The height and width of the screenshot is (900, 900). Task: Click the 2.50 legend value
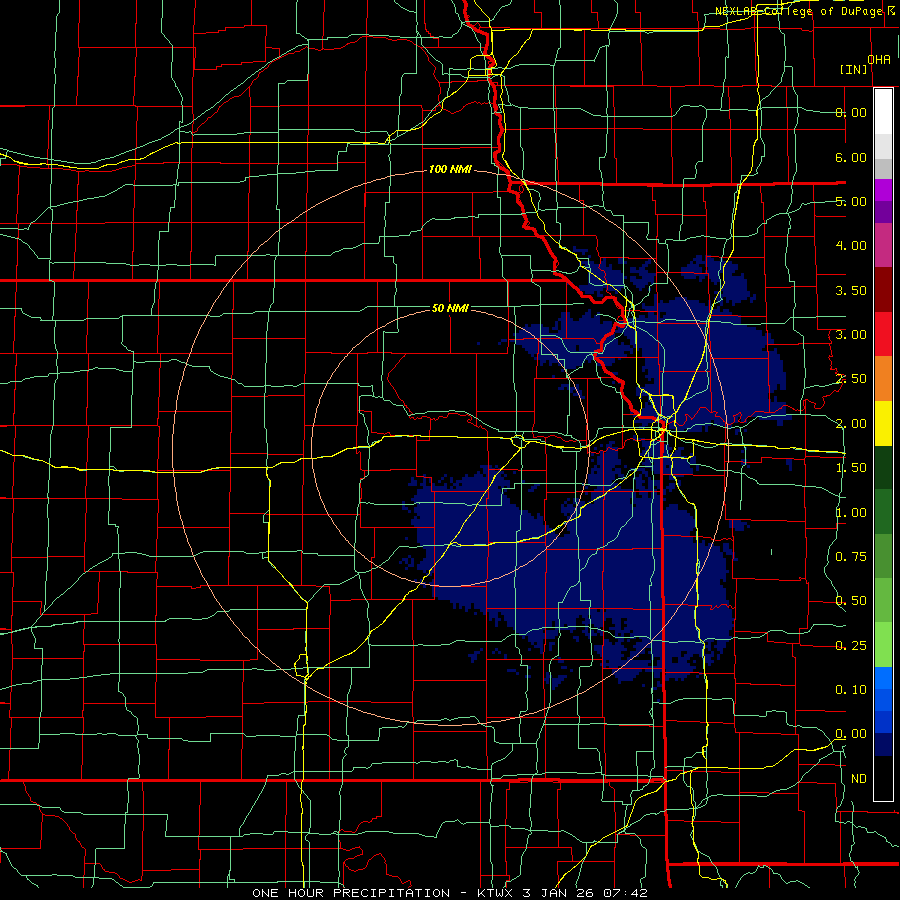coord(851,379)
